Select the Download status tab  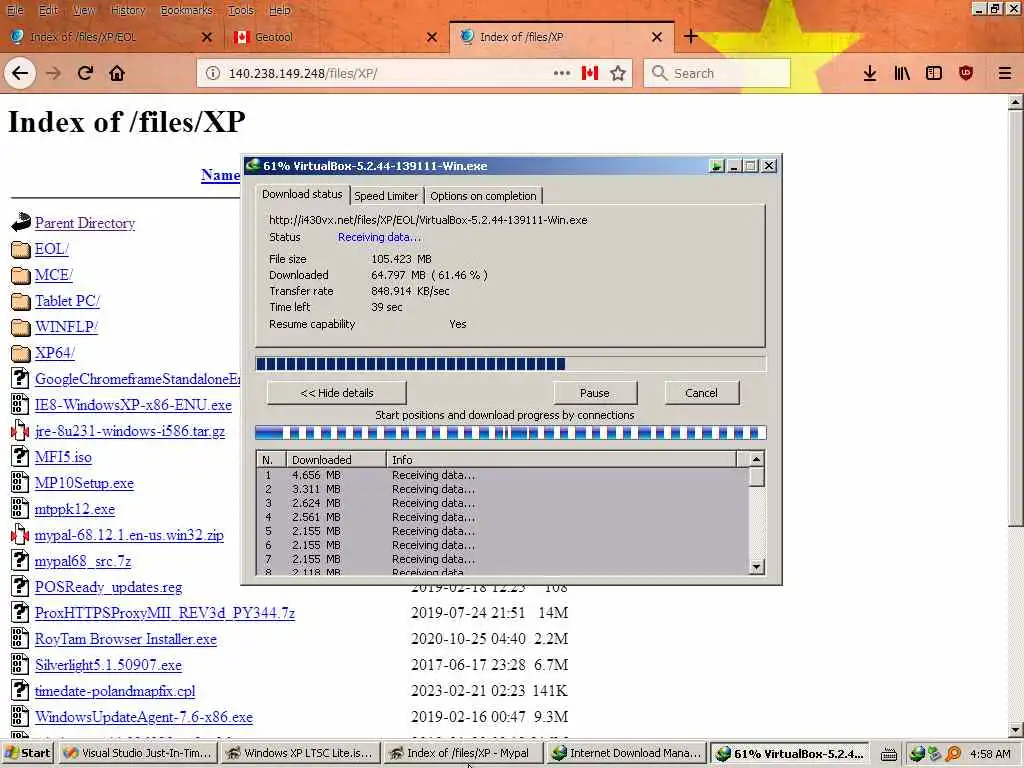(x=302, y=194)
